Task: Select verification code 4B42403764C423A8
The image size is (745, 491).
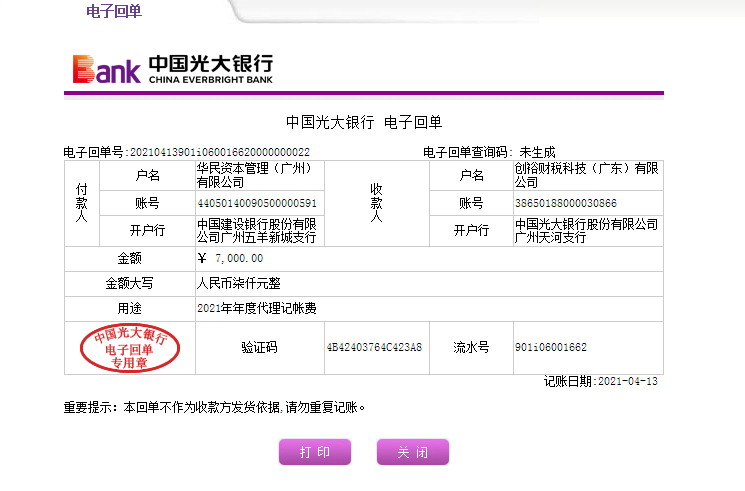Action: click(374, 347)
